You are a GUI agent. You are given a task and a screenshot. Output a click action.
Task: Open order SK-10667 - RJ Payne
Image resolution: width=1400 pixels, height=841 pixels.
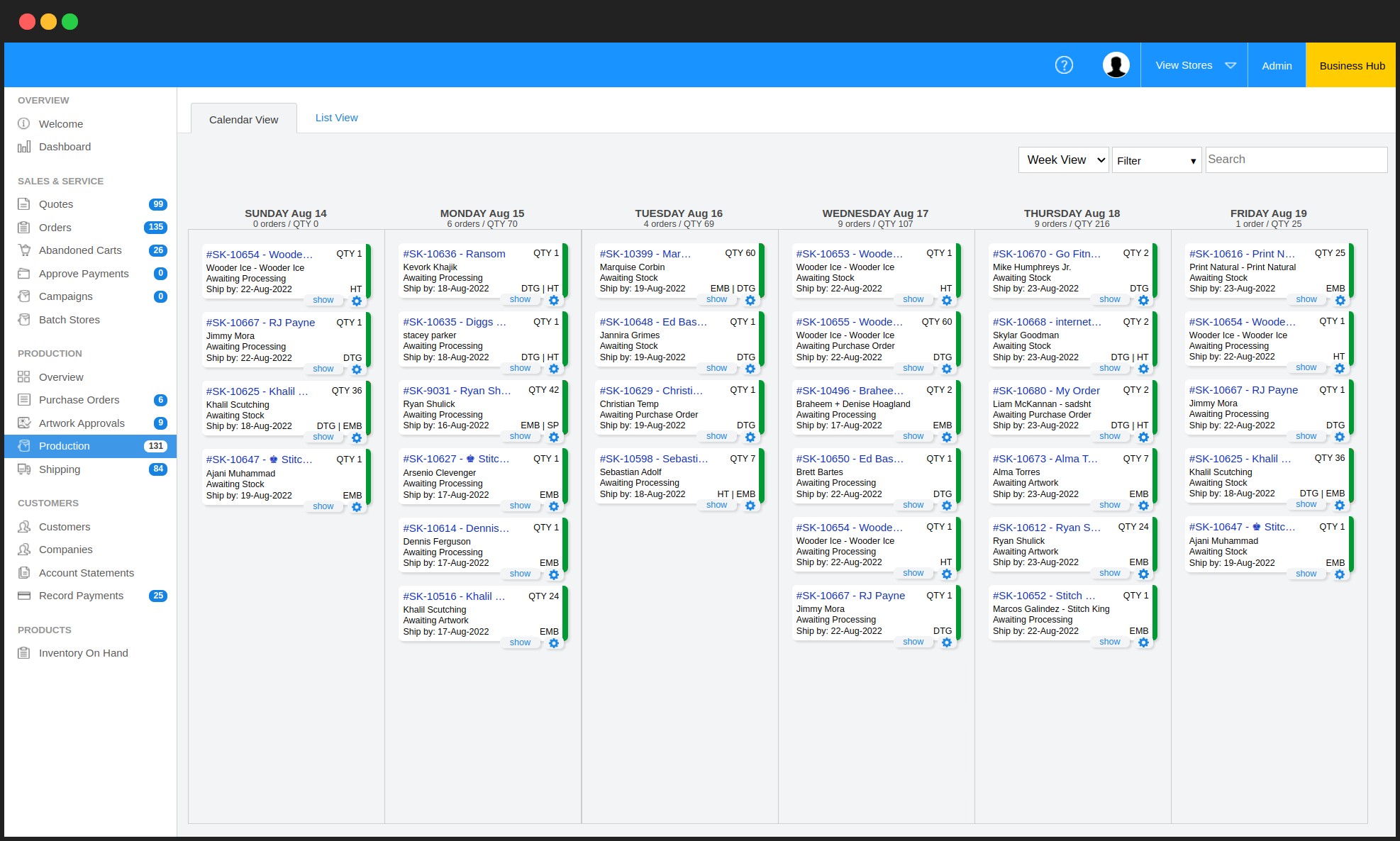260,323
